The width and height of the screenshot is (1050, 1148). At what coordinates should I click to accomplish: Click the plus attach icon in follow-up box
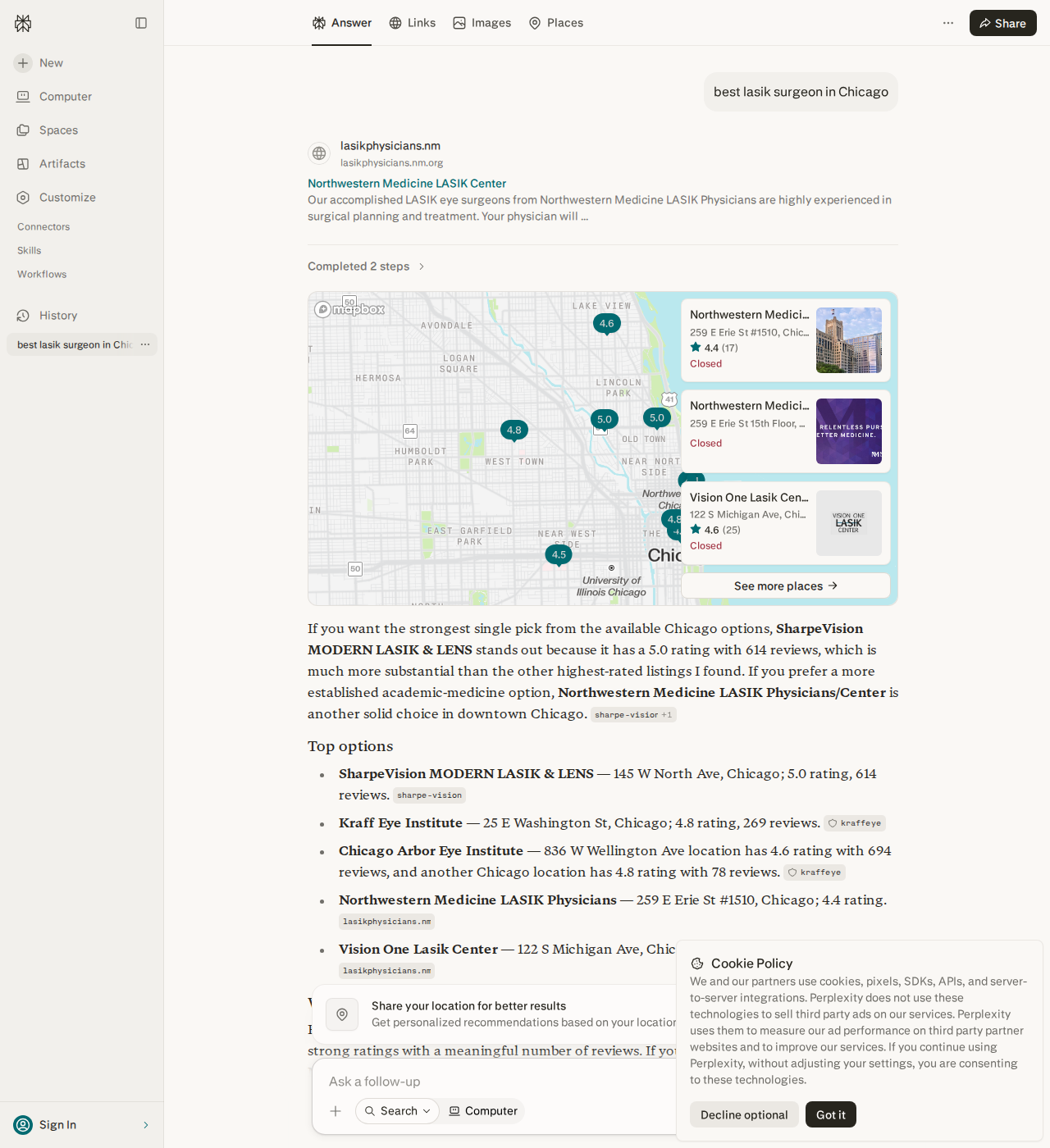click(x=336, y=1111)
